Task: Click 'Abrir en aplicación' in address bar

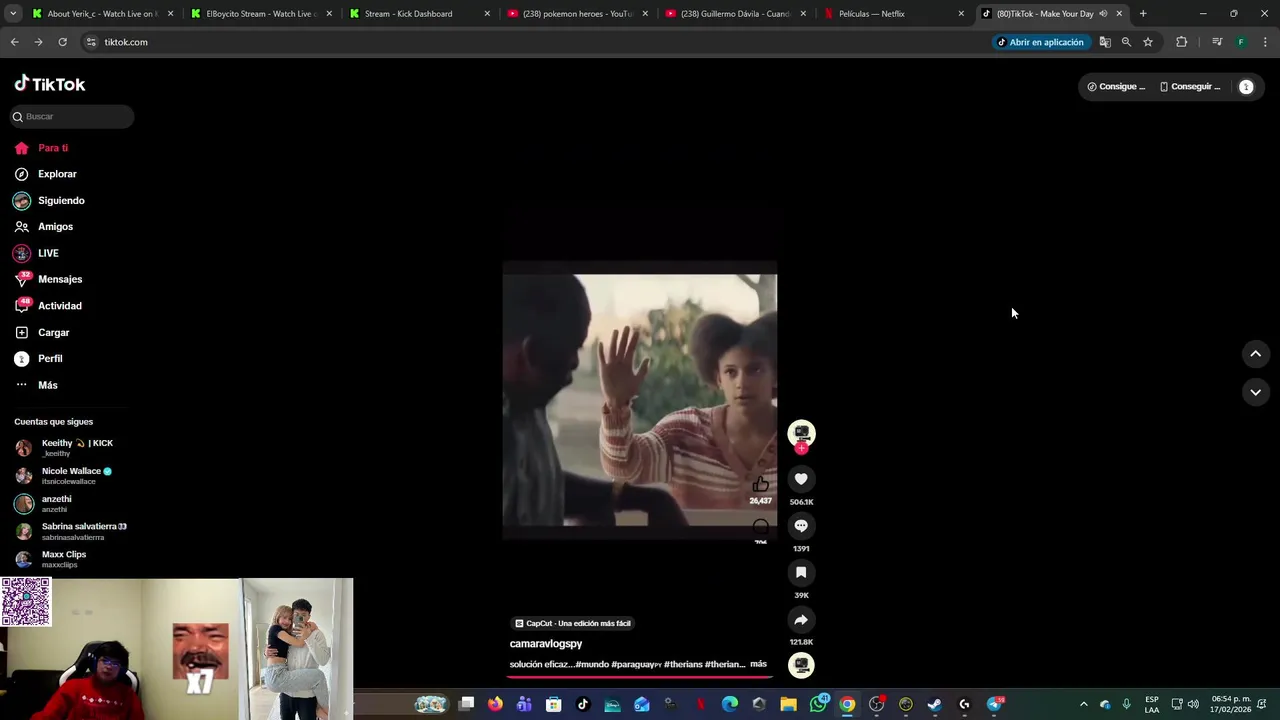Action: point(1040,42)
